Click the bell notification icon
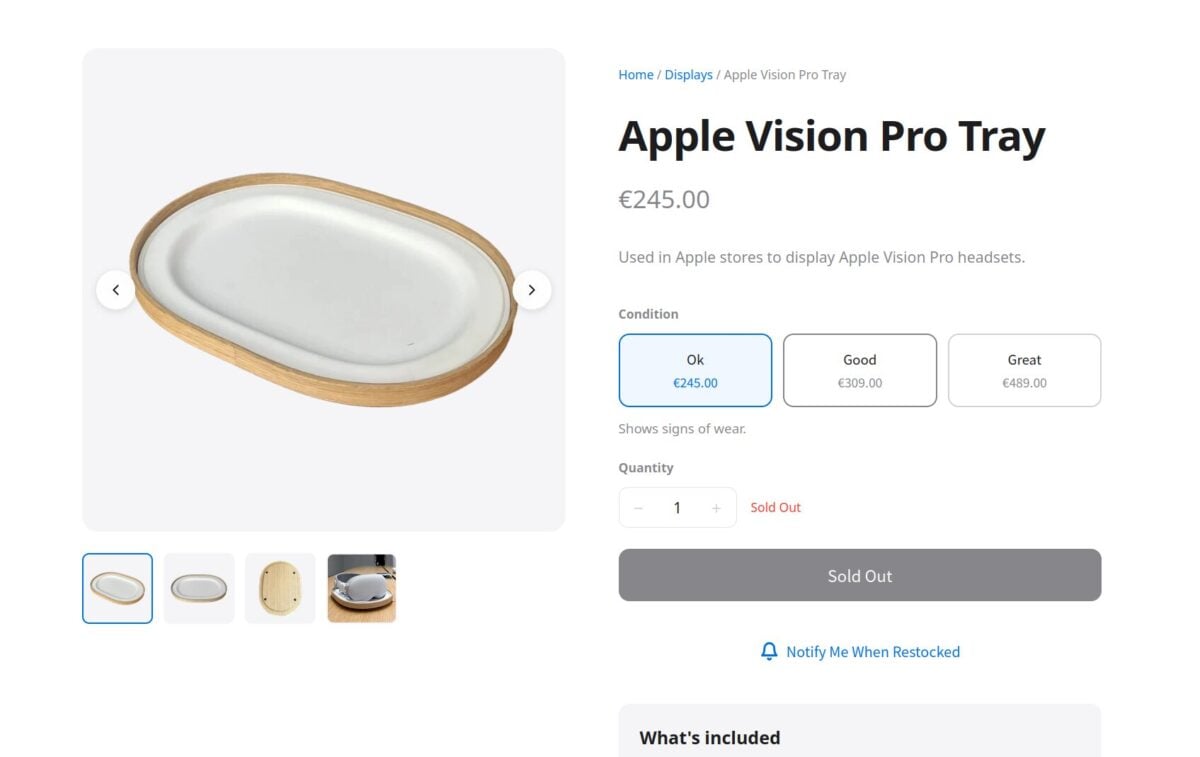 point(769,652)
